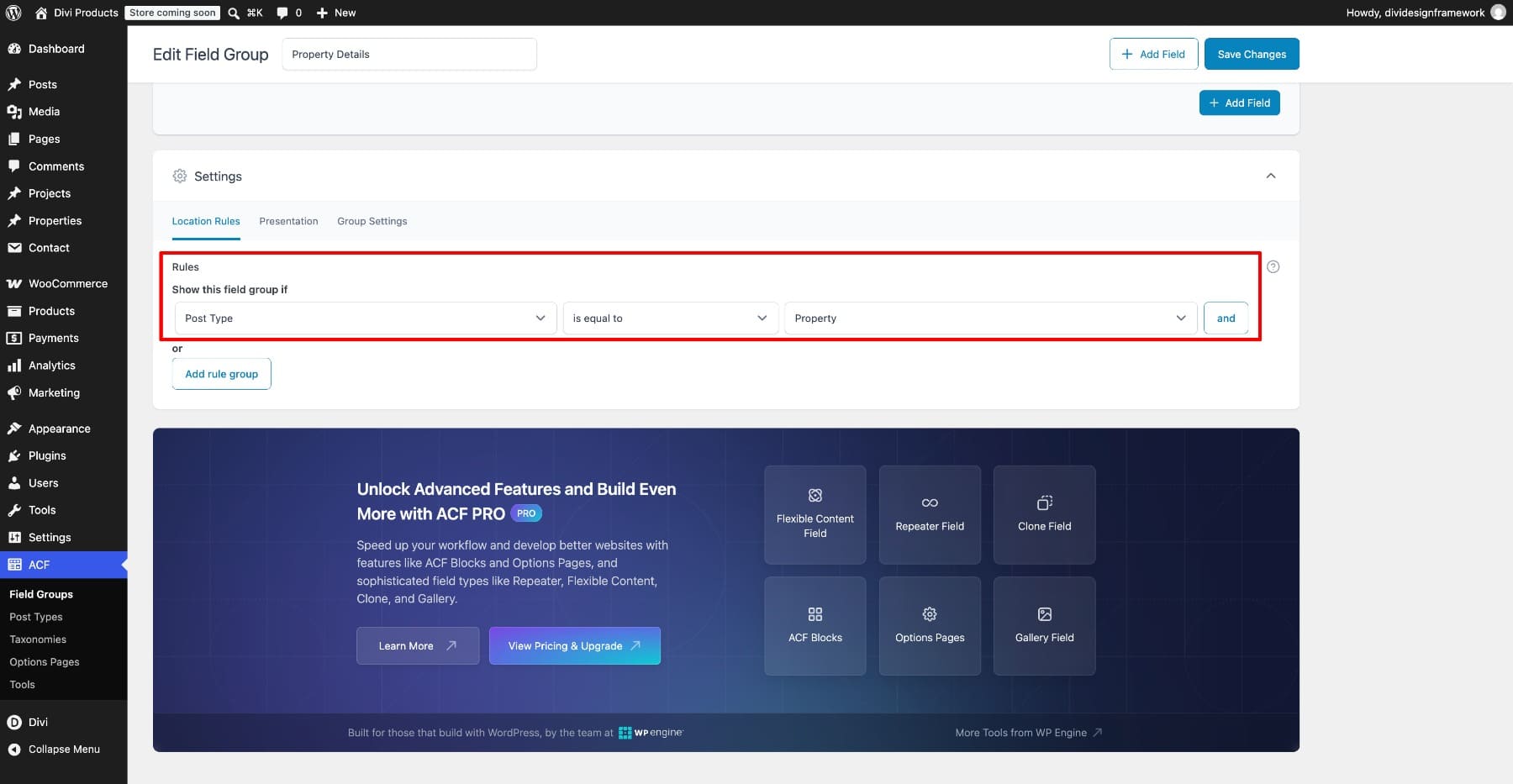Click the Gallery Field card

1045,626
